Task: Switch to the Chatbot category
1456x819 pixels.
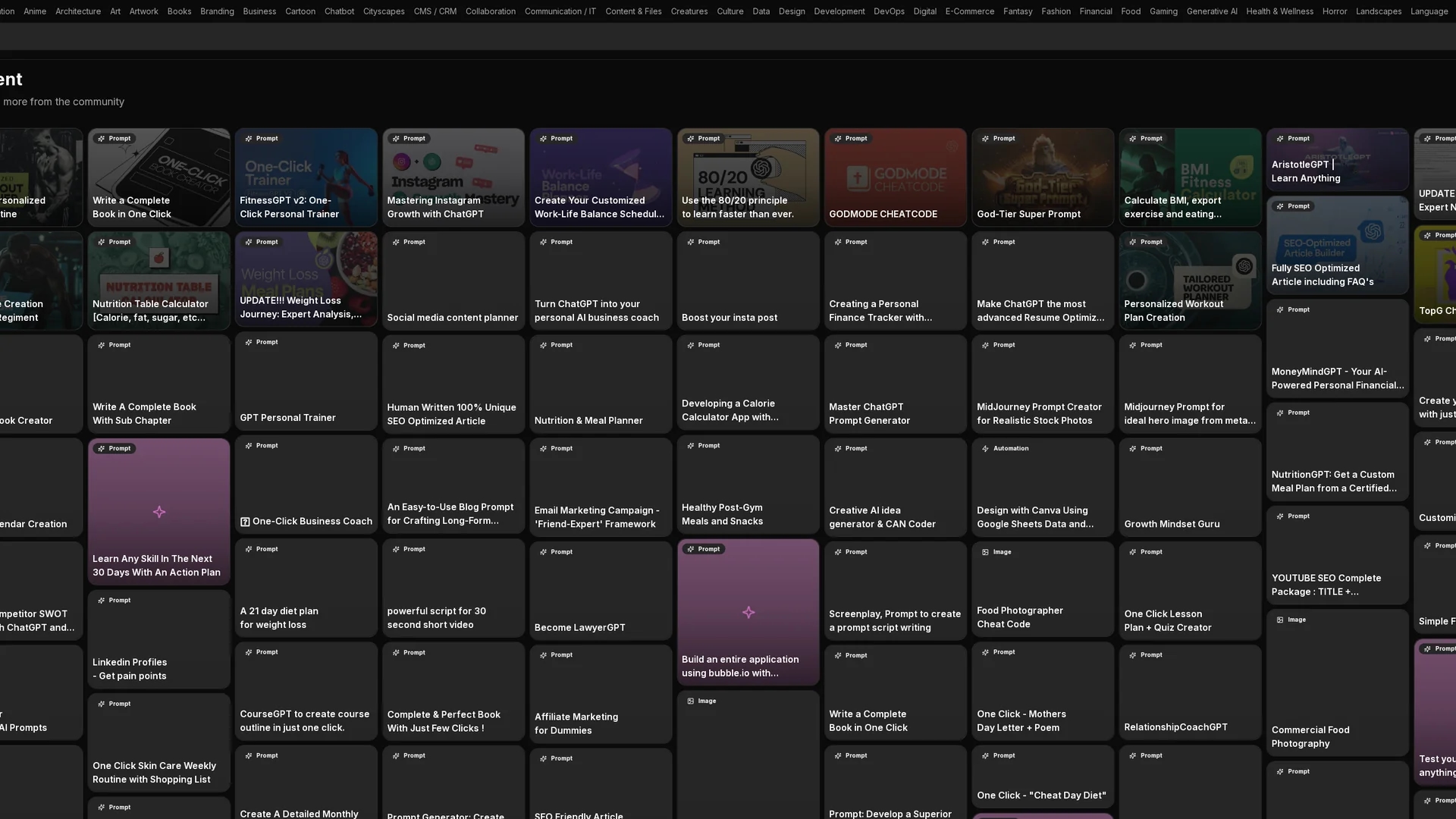Action: 339,11
